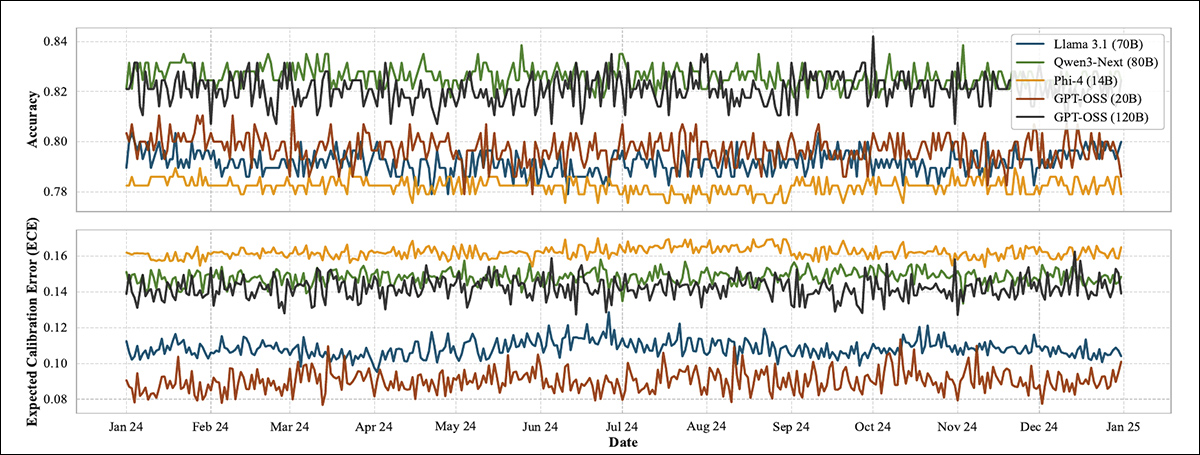This screenshot has width=1200, height=455.
Task: Click the Mar 24 date tick label
Action: (290, 425)
